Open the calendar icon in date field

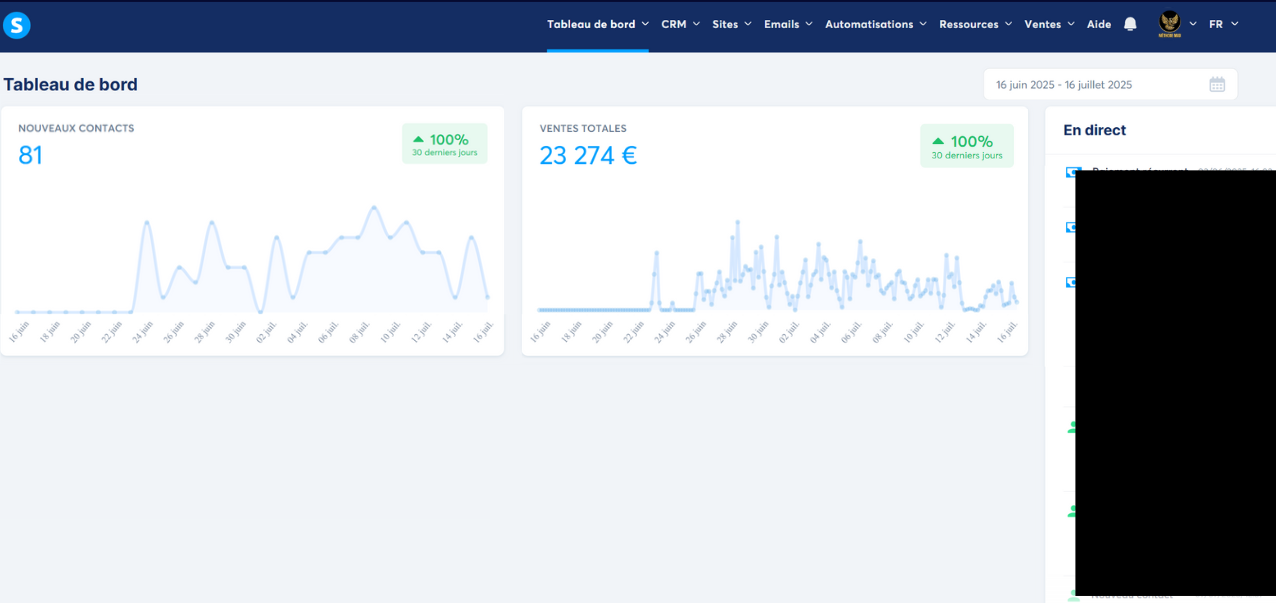pos(1217,85)
